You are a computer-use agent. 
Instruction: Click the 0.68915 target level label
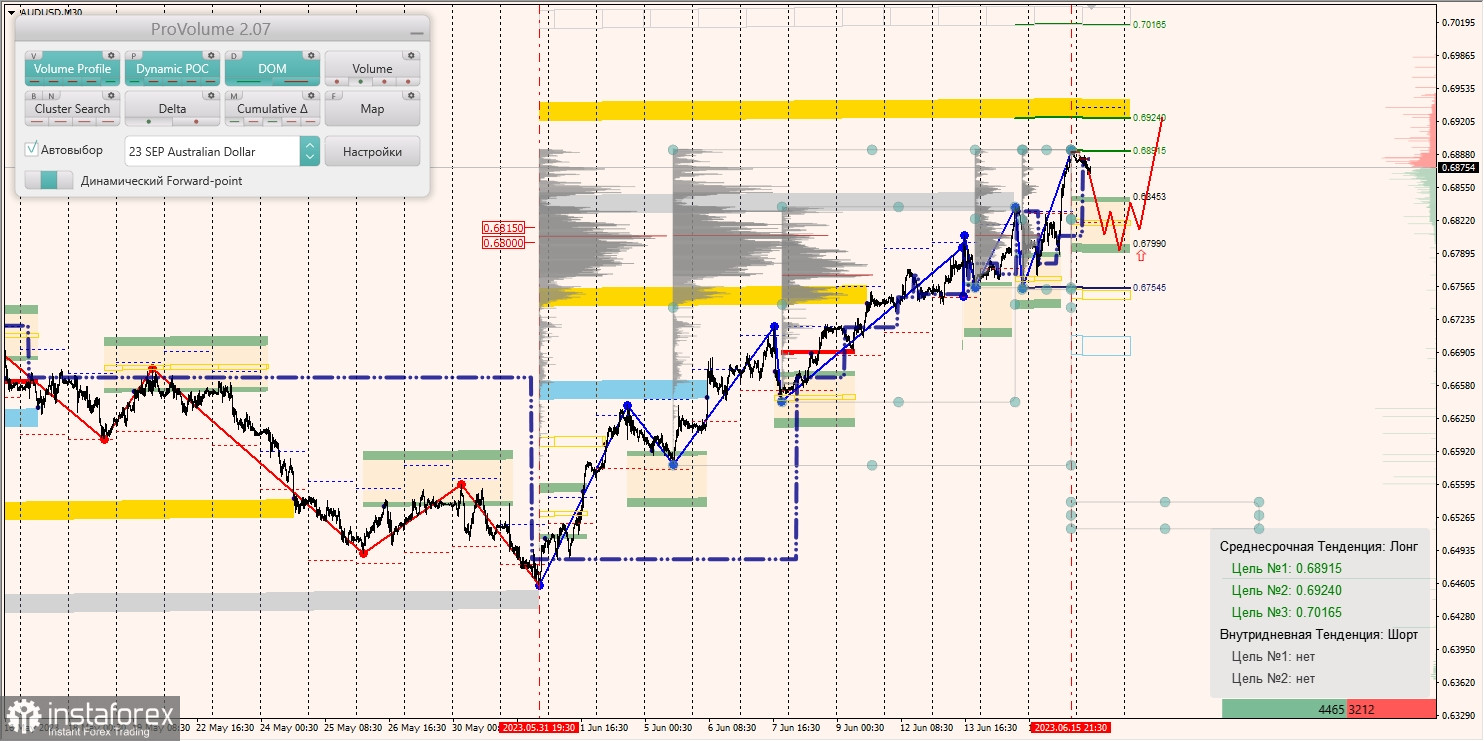click(x=1149, y=150)
